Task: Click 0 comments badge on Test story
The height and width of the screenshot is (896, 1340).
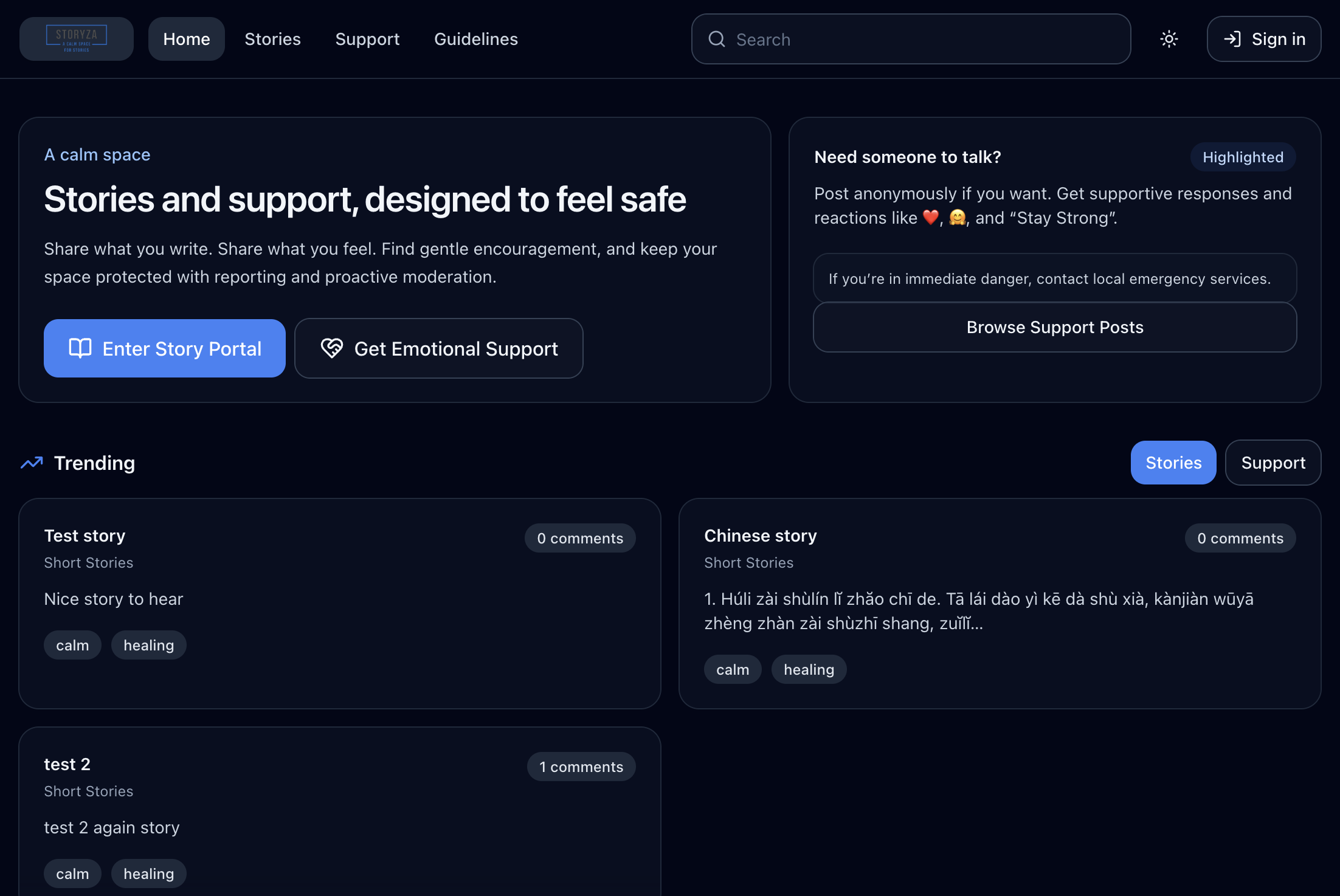Action: click(x=580, y=539)
